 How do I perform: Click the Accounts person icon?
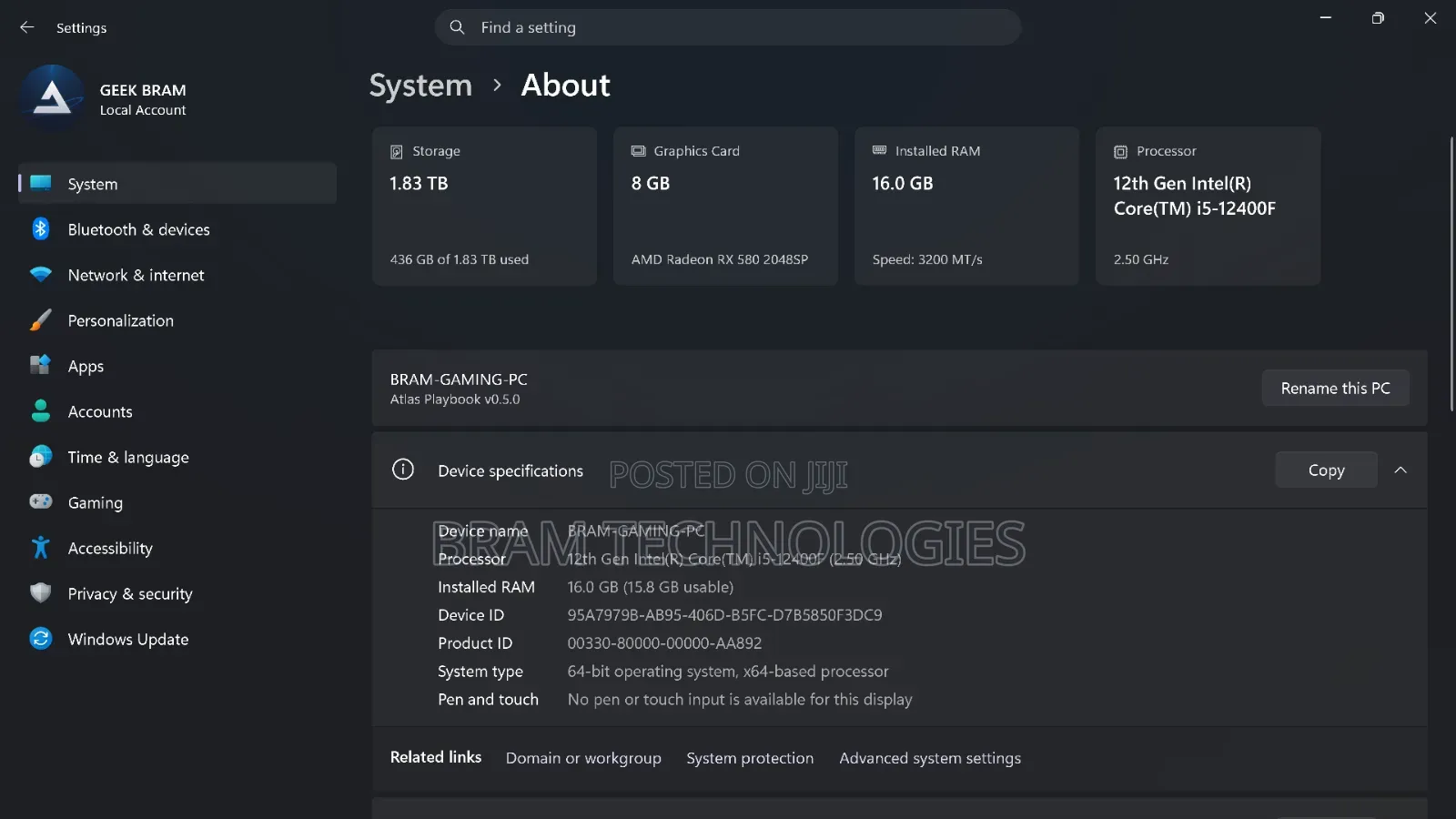click(41, 411)
